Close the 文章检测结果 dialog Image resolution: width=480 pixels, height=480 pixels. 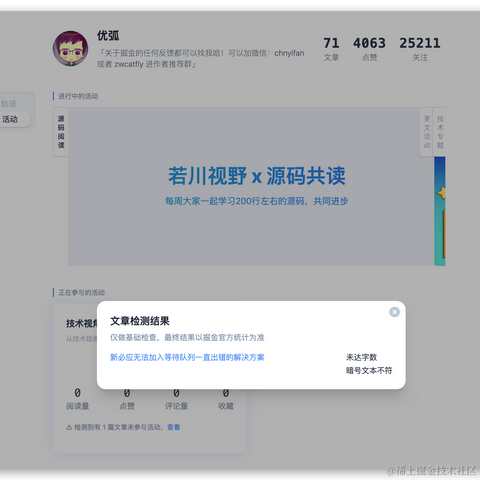coord(394,312)
